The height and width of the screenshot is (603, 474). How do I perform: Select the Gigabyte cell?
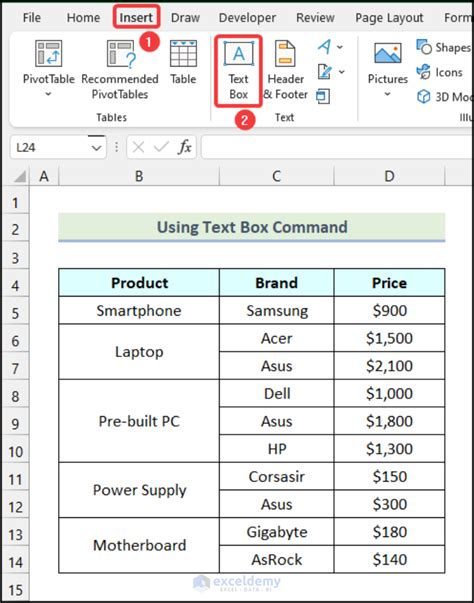click(277, 532)
